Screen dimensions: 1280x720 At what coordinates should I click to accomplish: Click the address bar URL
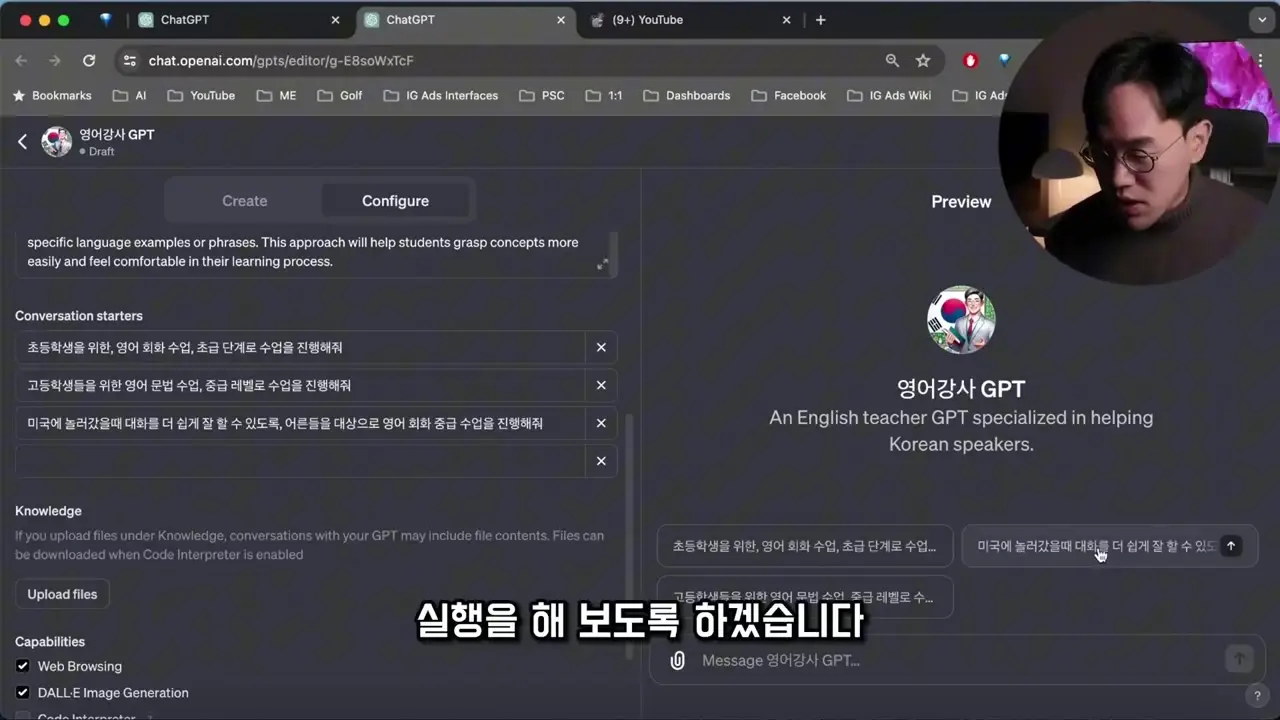[281, 61]
